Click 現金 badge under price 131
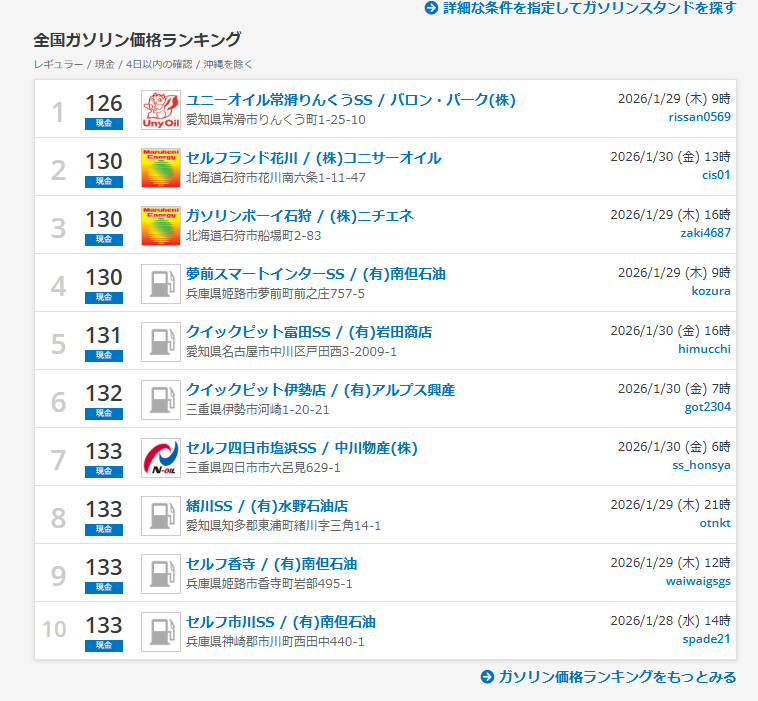 point(104,356)
